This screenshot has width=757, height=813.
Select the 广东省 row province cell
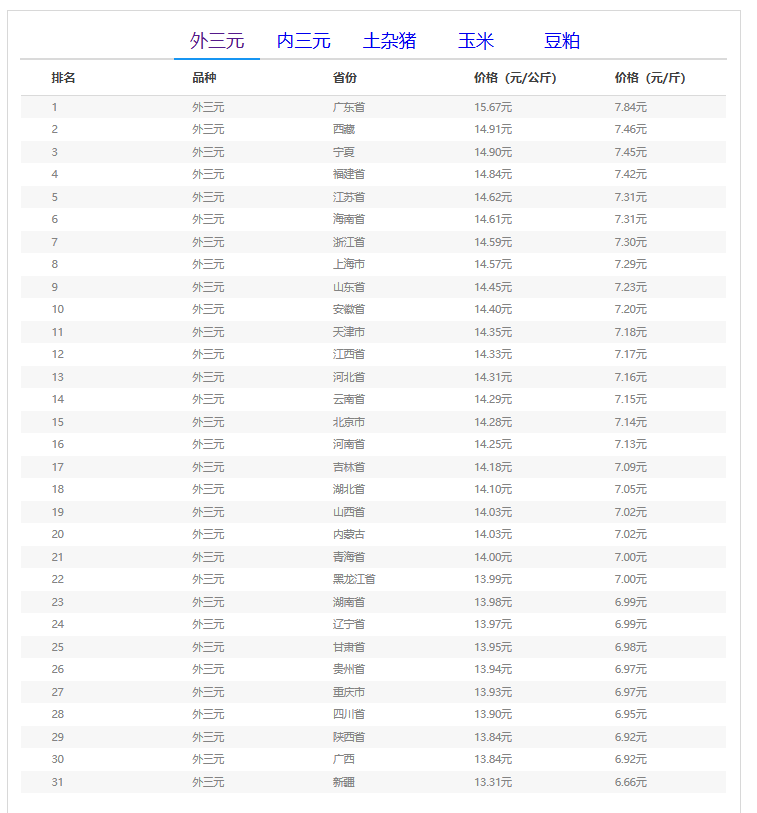pos(349,107)
